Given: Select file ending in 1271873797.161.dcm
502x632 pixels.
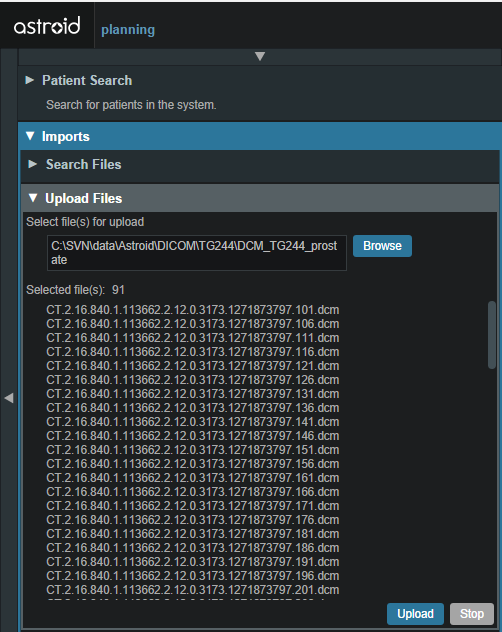Looking at the screenshot, I should tap(193, 478).
